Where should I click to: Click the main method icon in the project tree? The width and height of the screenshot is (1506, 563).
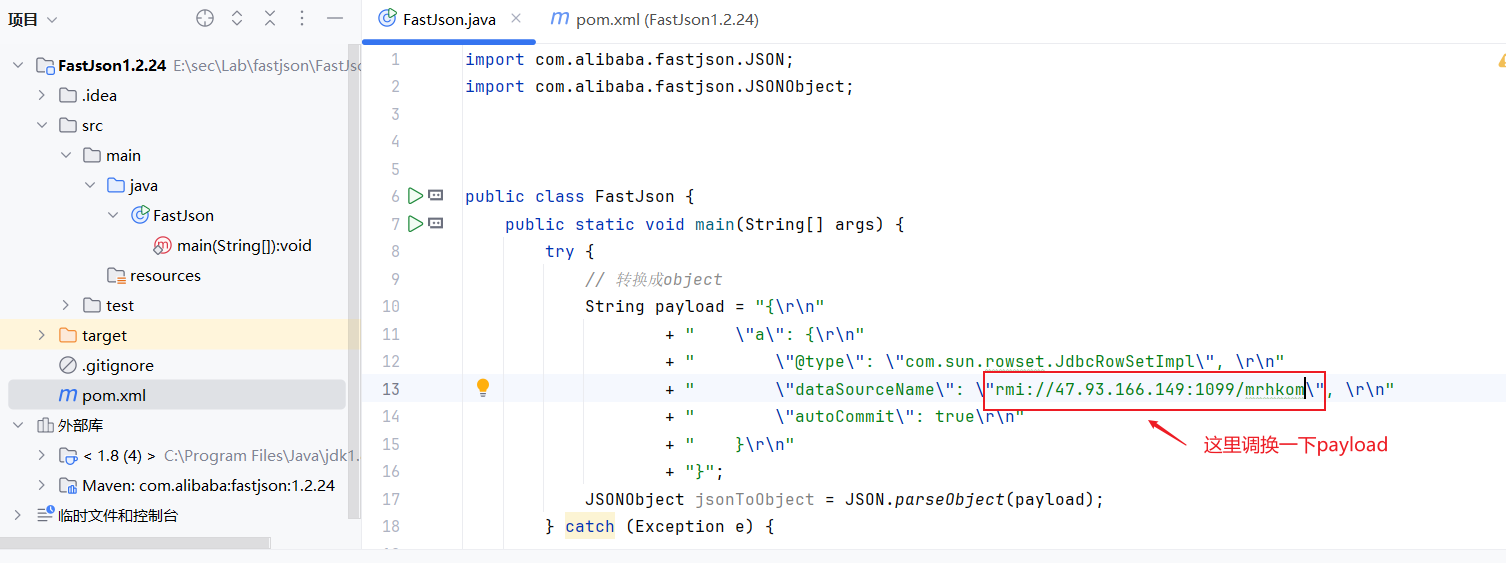pos(163,245)
